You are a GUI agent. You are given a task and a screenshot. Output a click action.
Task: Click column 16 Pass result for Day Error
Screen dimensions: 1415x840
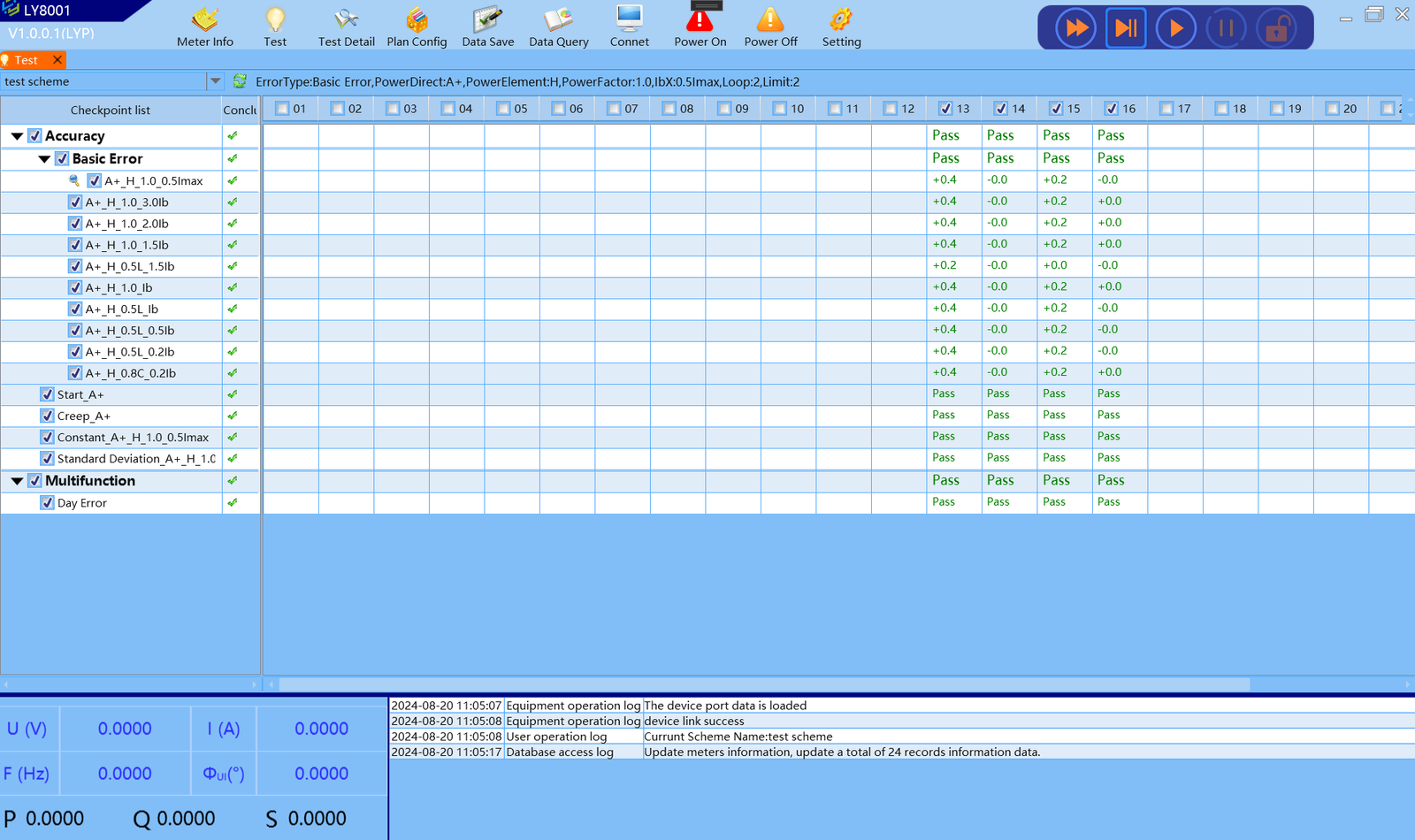pos(1108,501)
